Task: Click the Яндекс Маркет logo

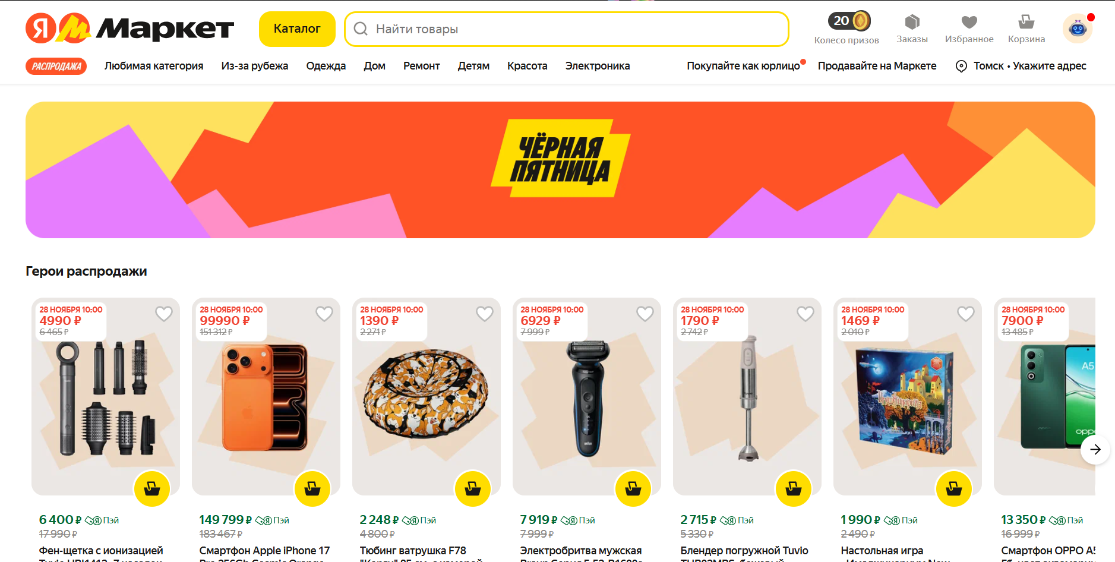Action: pyautogui.click(x=130, y=29)
